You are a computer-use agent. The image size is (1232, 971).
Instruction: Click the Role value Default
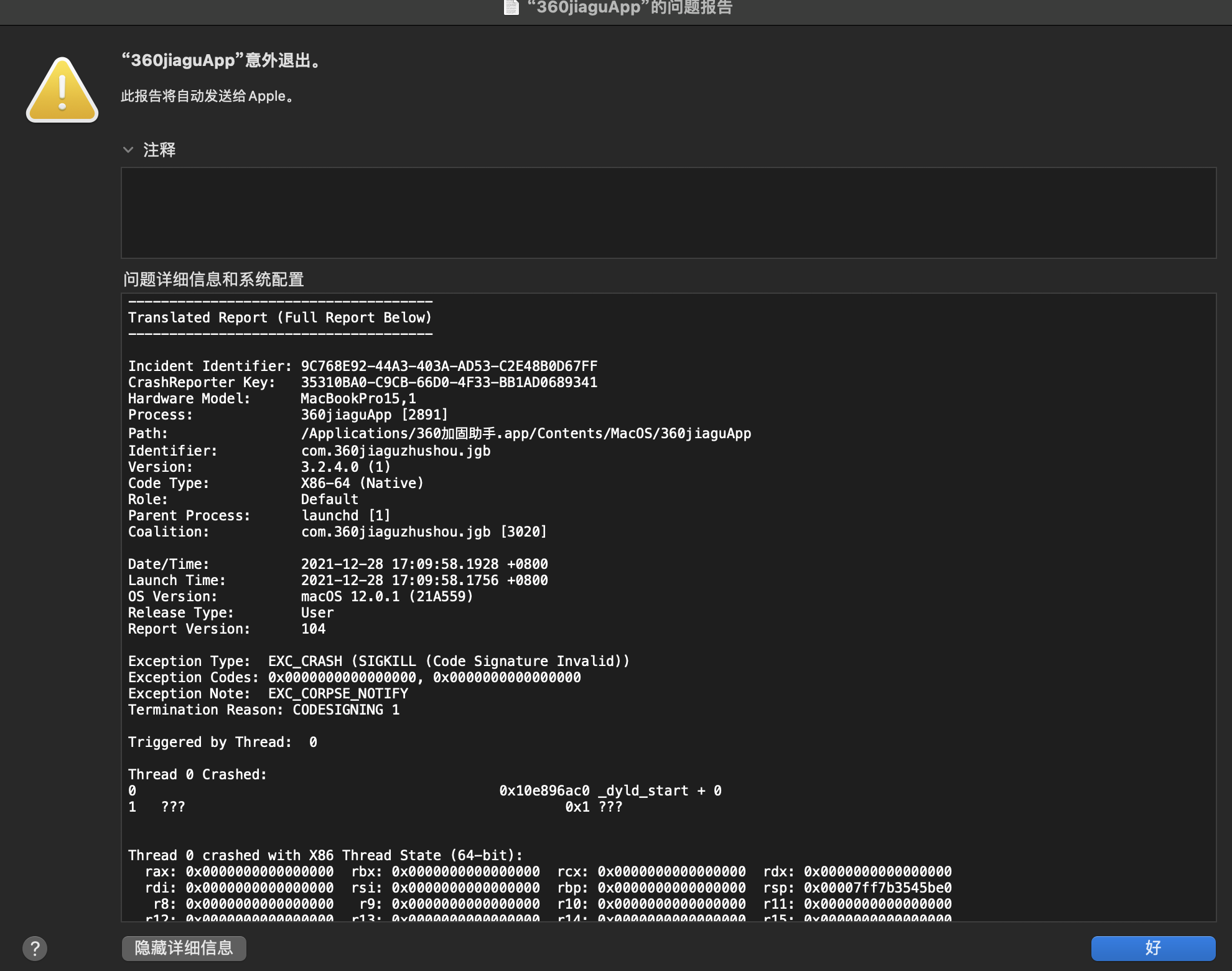330,499
